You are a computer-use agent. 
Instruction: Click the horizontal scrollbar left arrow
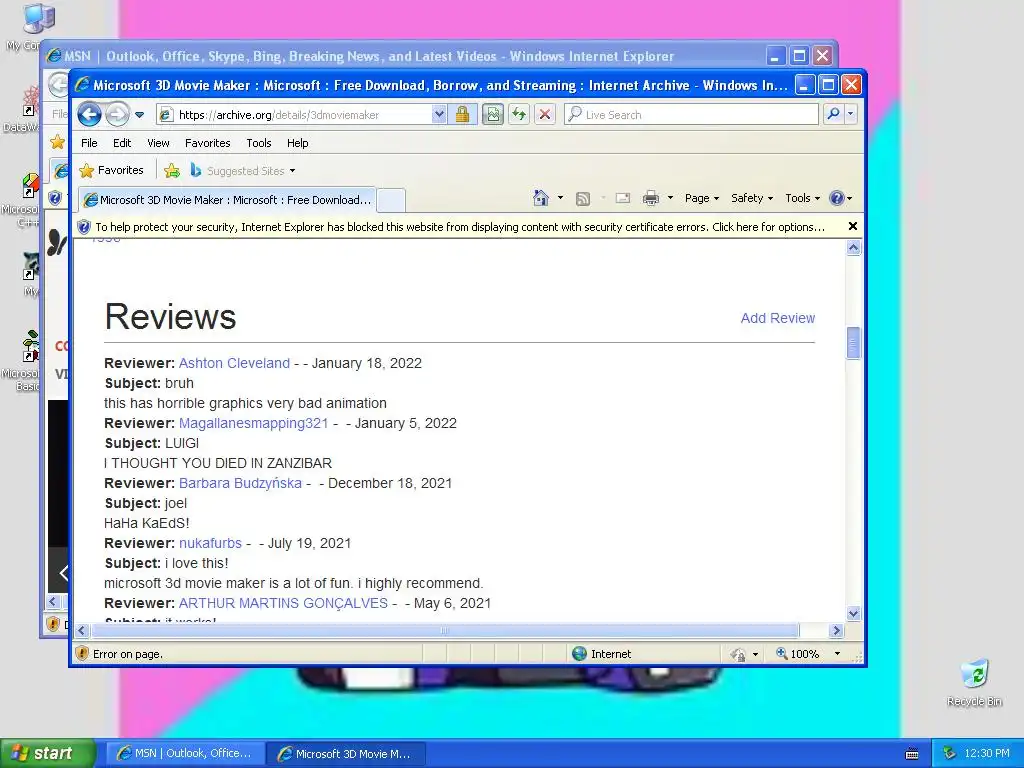coord(82,630)
